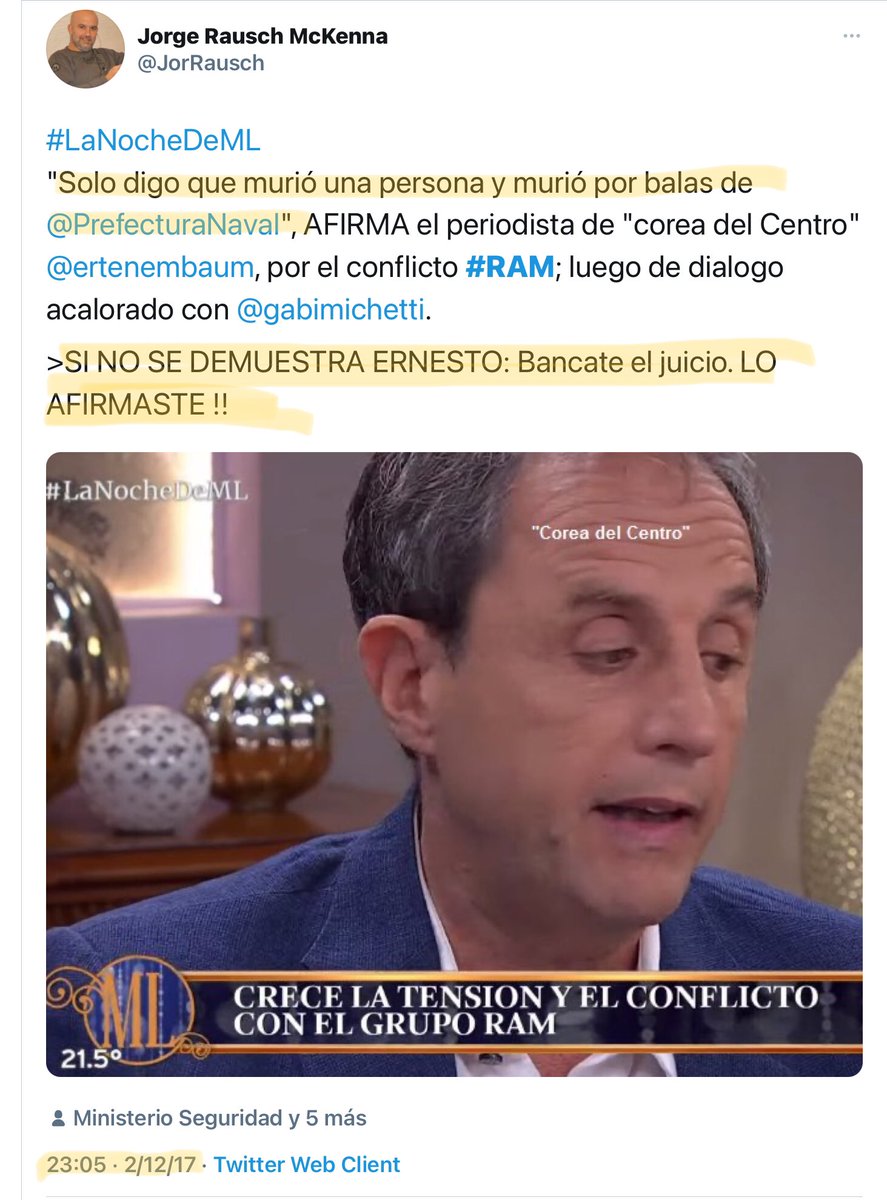Open the tweet's three-dot more options menu
This screenshot has height=1200, width=887.
[850, 36]
